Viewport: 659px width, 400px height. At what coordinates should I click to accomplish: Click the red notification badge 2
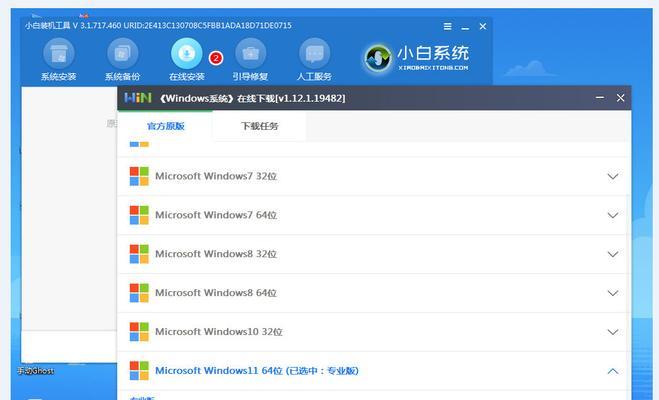[216, 58]
